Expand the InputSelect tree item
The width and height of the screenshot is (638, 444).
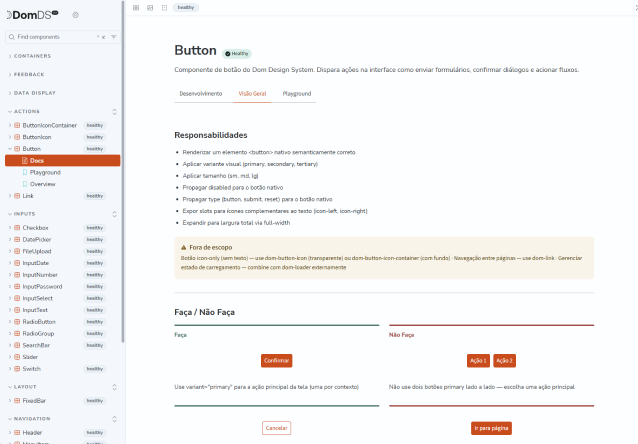point(10,298)
